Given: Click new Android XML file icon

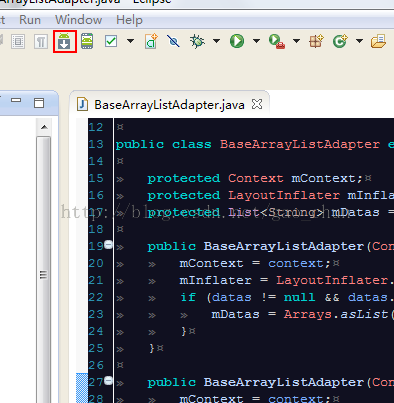Looking at the screenshot, I should click(151, 41).
